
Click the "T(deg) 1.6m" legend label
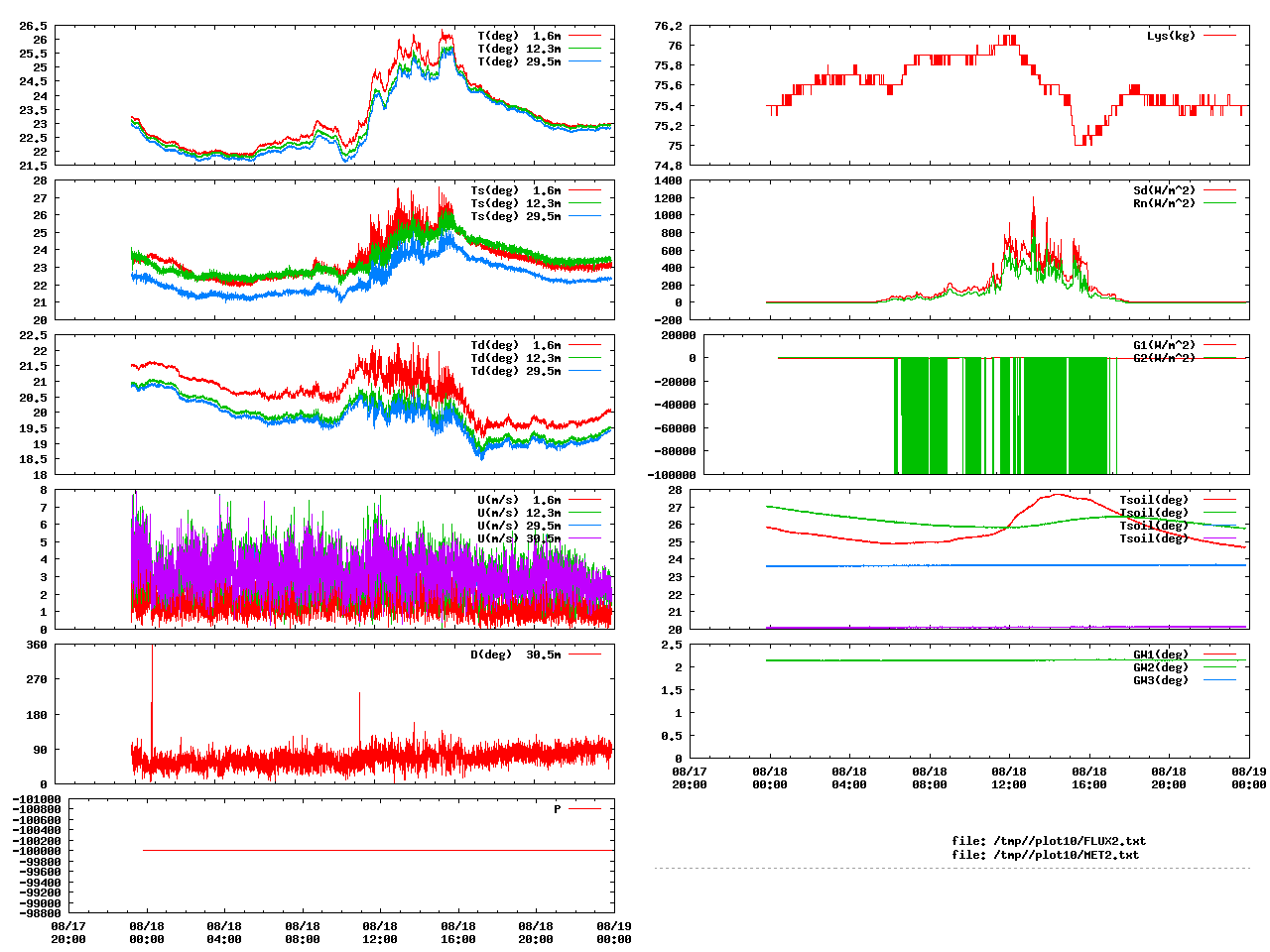pos(519,36)
